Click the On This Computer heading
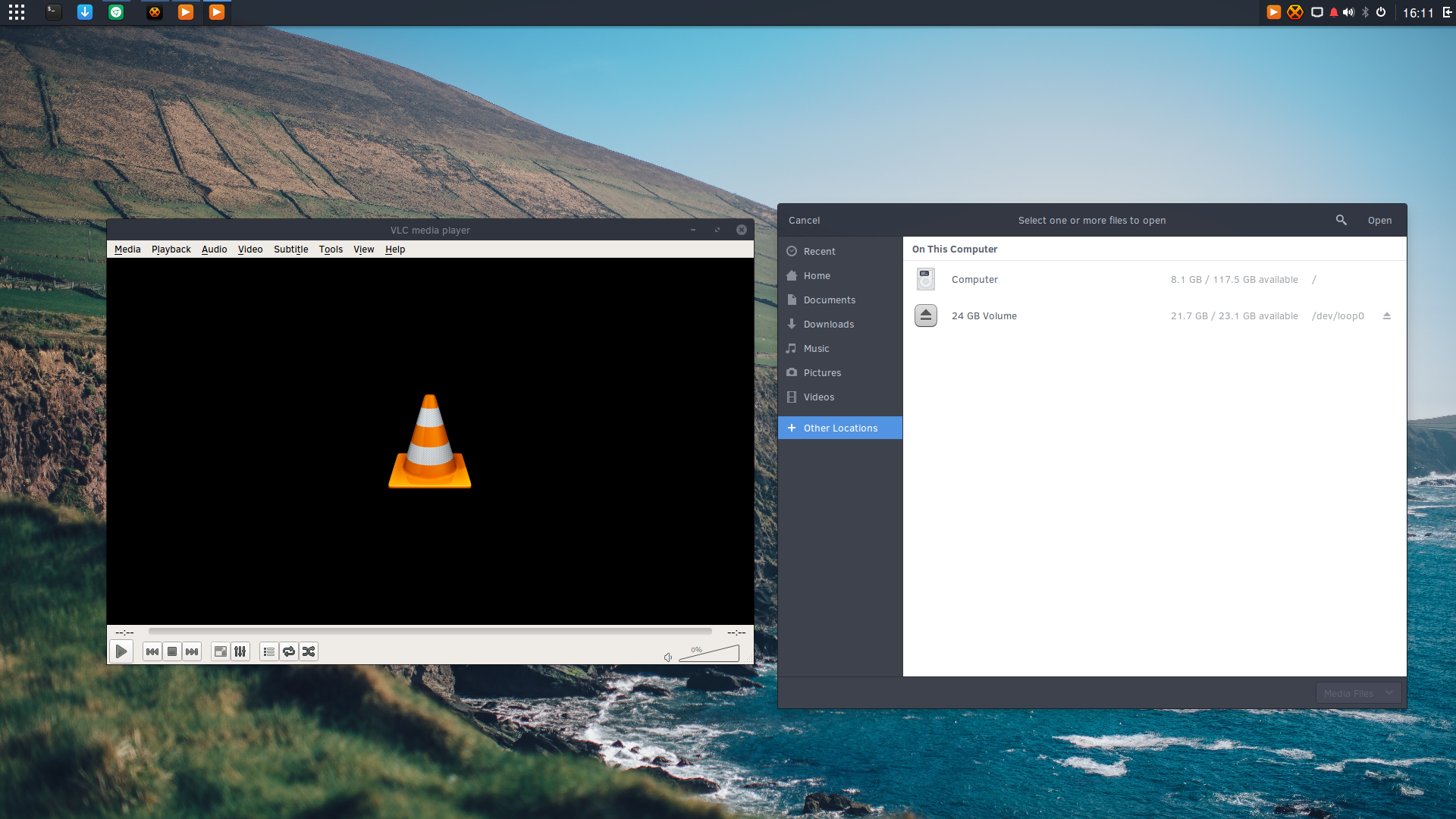The height and width of the screenshot is (819, 1456). tap(955, 249)
